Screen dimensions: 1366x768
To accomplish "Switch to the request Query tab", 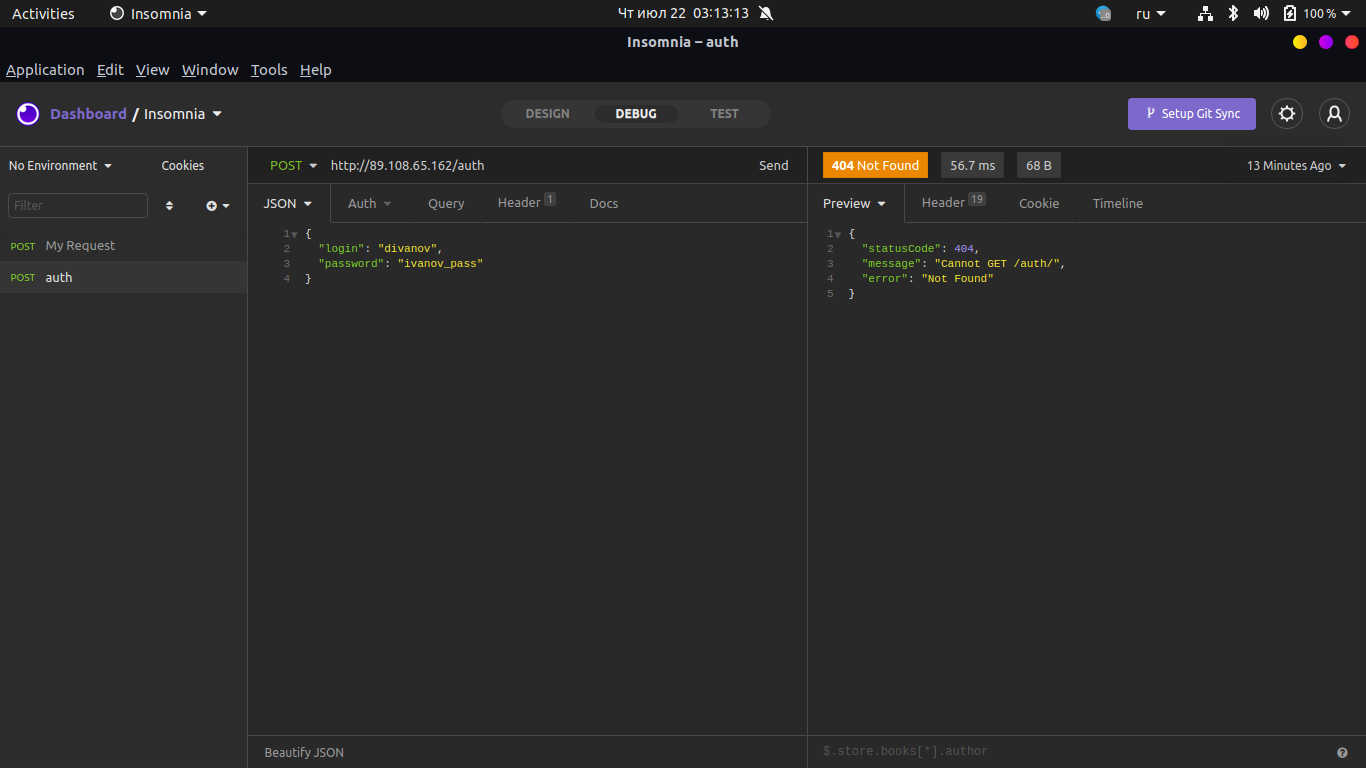I will tap(446, 203).
